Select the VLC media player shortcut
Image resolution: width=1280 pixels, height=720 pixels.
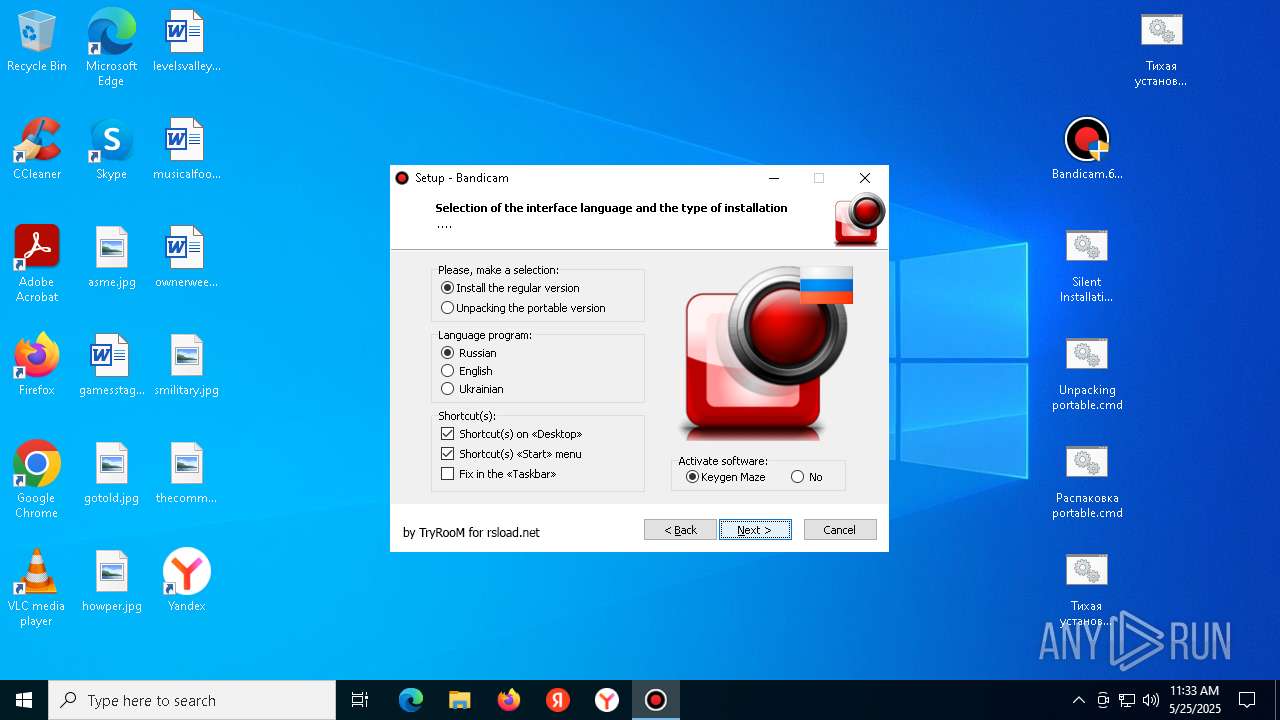click(37, 588)
